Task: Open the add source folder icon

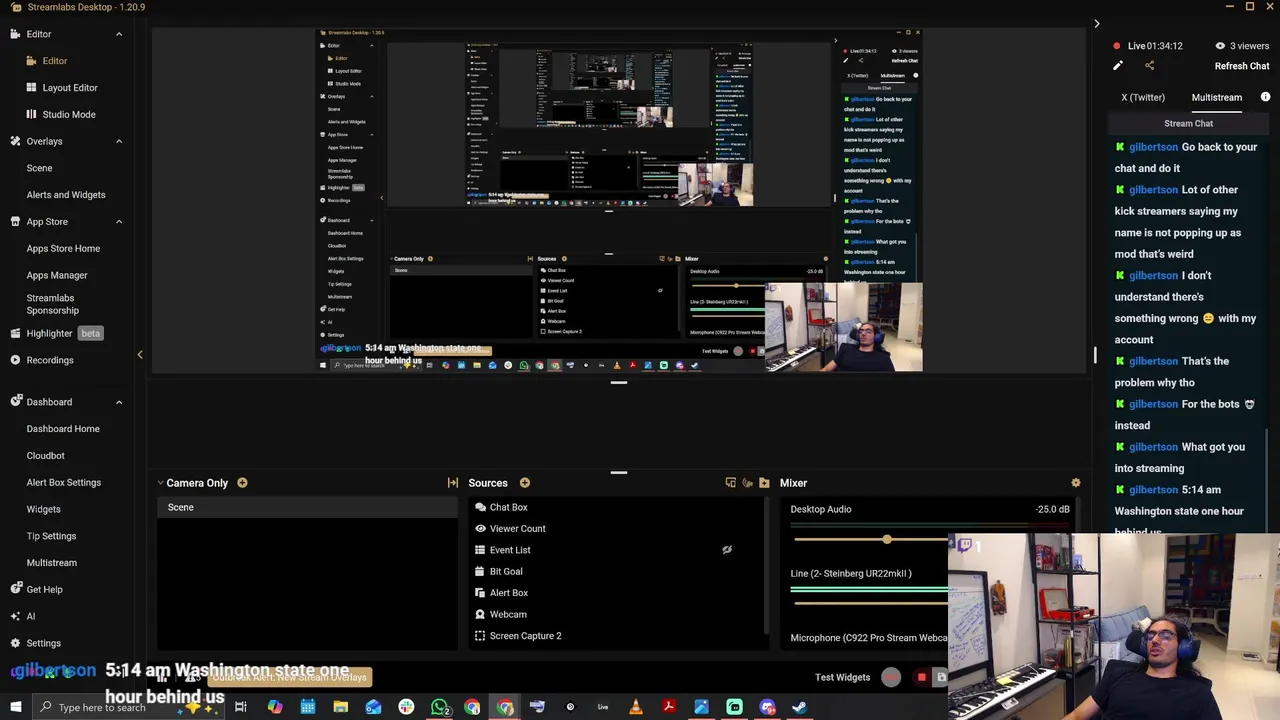Action: tap(764, 483)
